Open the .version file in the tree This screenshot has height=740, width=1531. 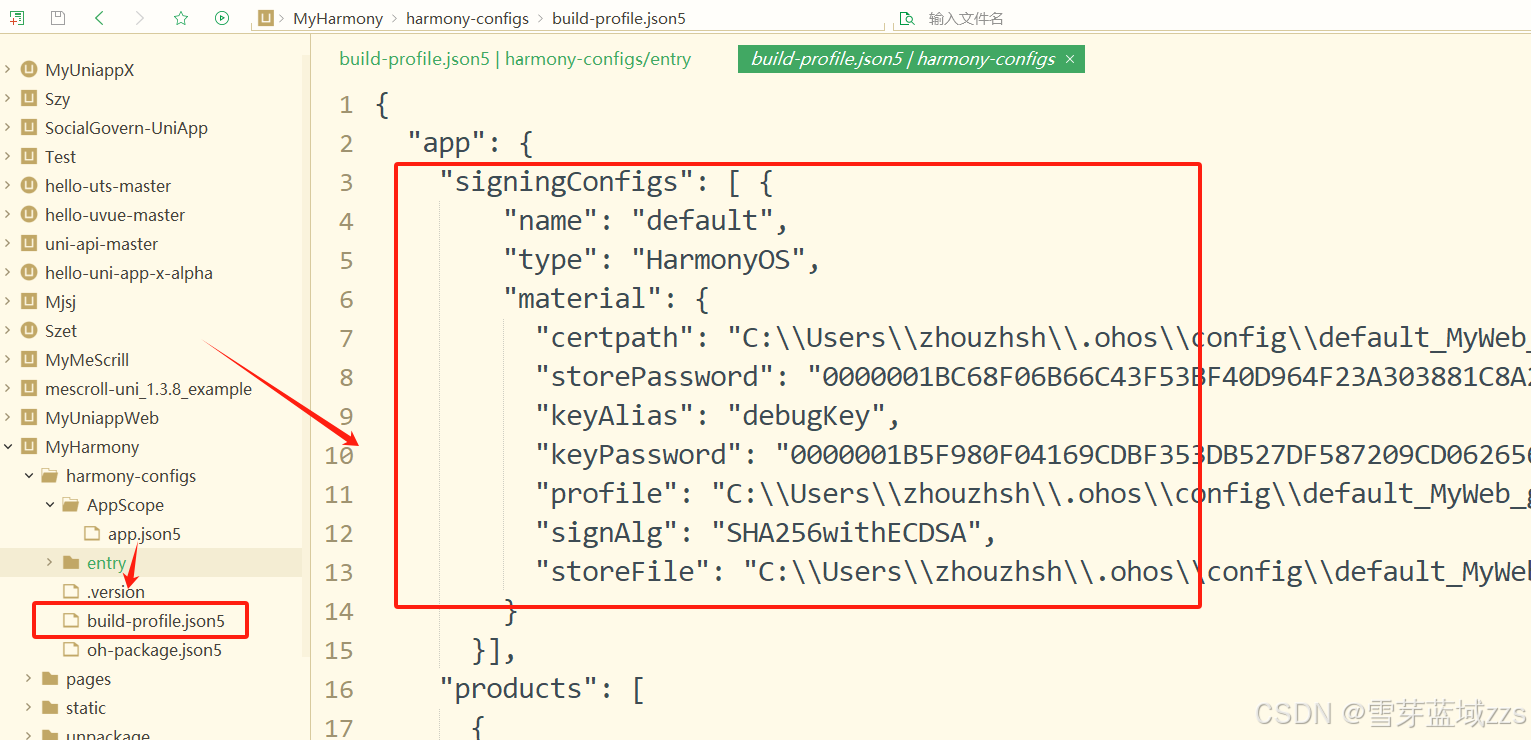115,592
